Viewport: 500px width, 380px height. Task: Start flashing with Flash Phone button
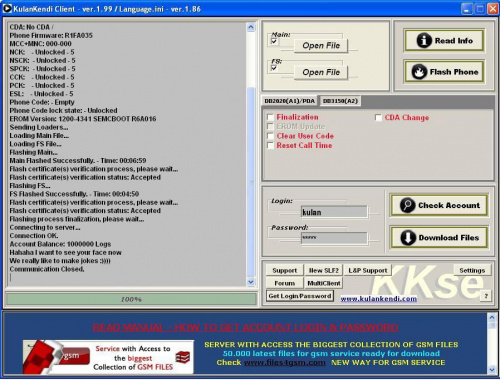coord(444,71)
